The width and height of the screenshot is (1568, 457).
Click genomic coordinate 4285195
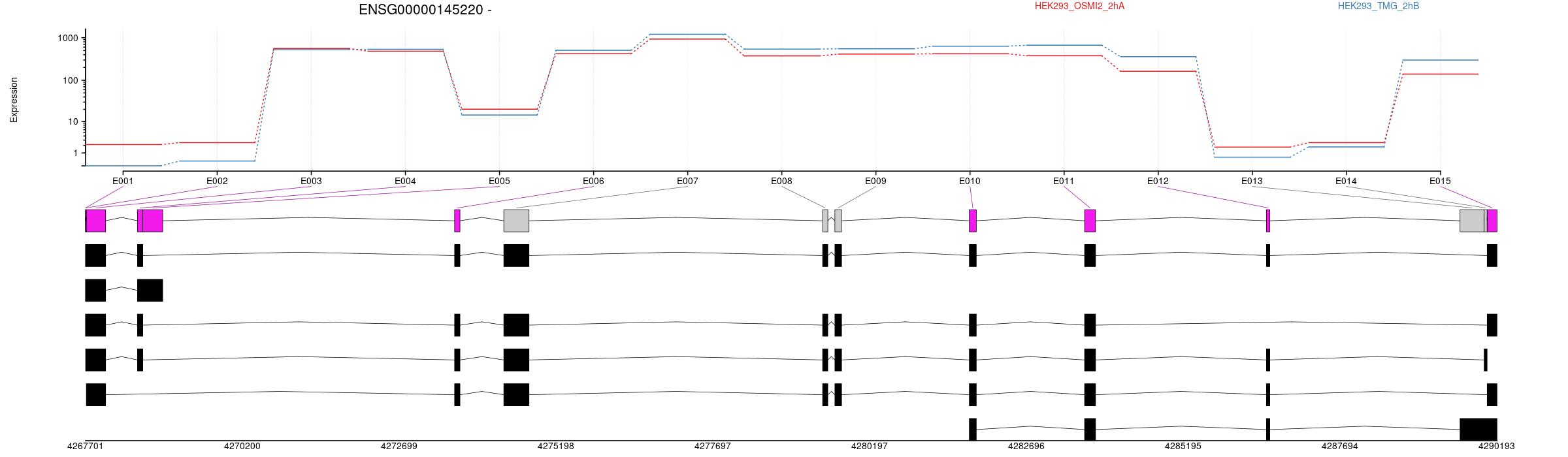1183,447
